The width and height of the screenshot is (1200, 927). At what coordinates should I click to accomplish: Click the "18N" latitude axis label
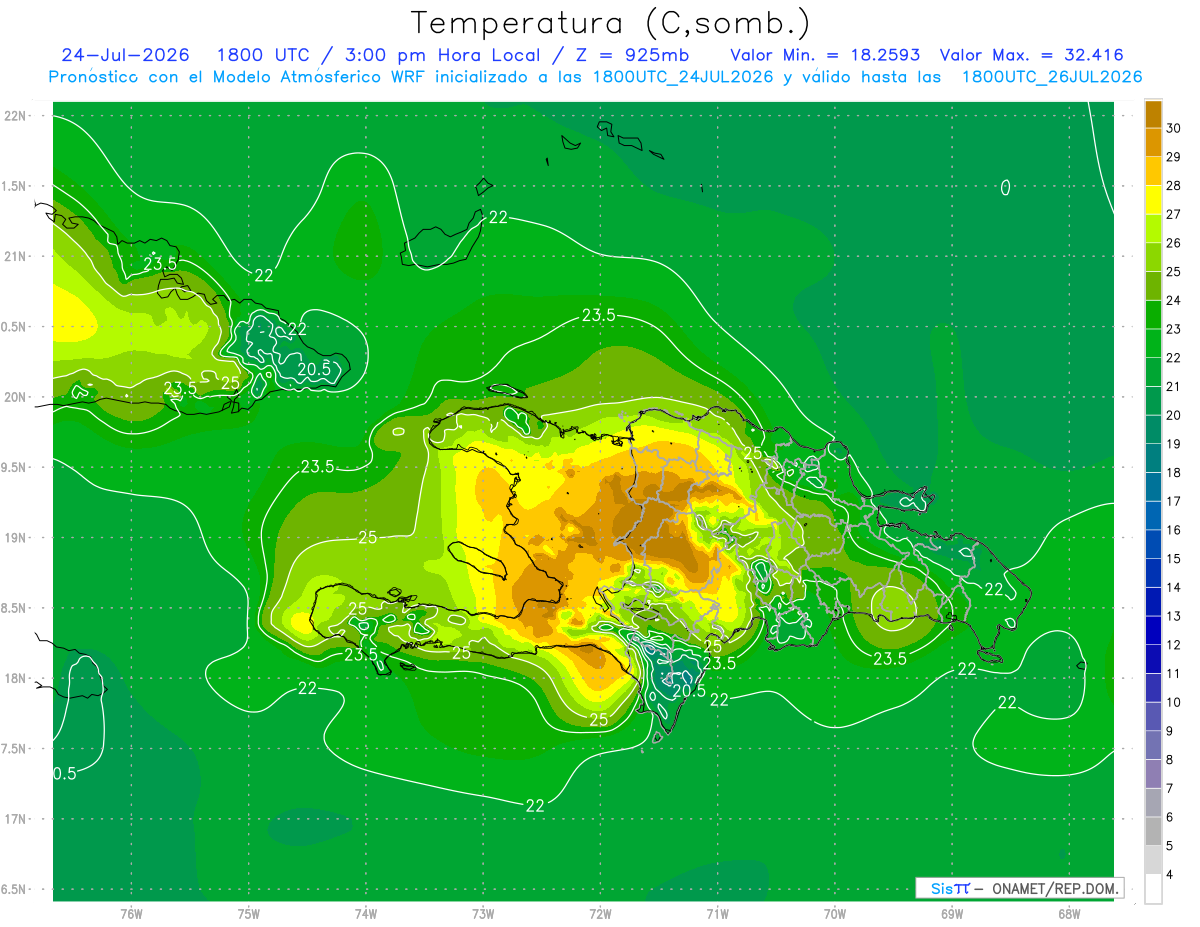click(16, 679)
